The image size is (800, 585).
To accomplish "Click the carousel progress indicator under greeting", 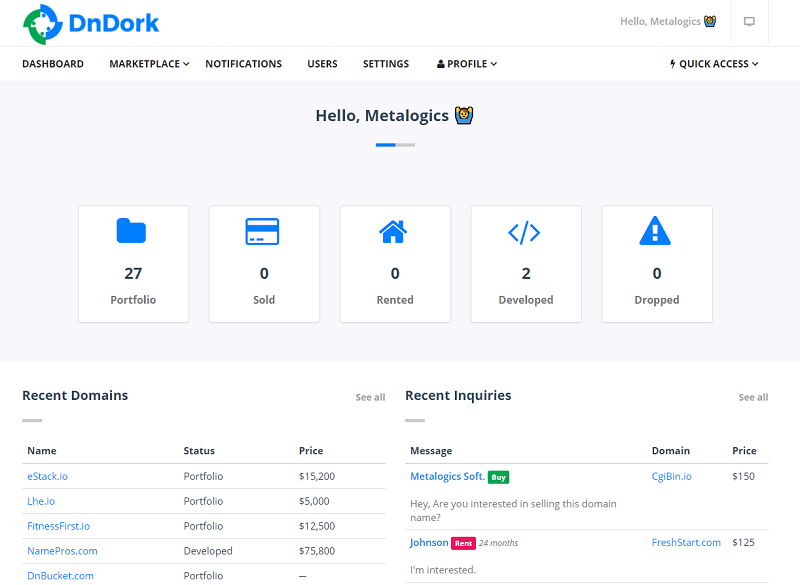I will pyautogui.click(x=395, y=145).
